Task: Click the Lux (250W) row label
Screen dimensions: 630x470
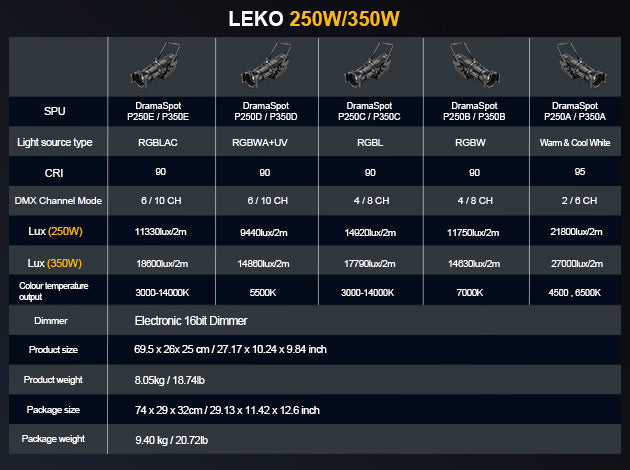Action: (56, 232)
